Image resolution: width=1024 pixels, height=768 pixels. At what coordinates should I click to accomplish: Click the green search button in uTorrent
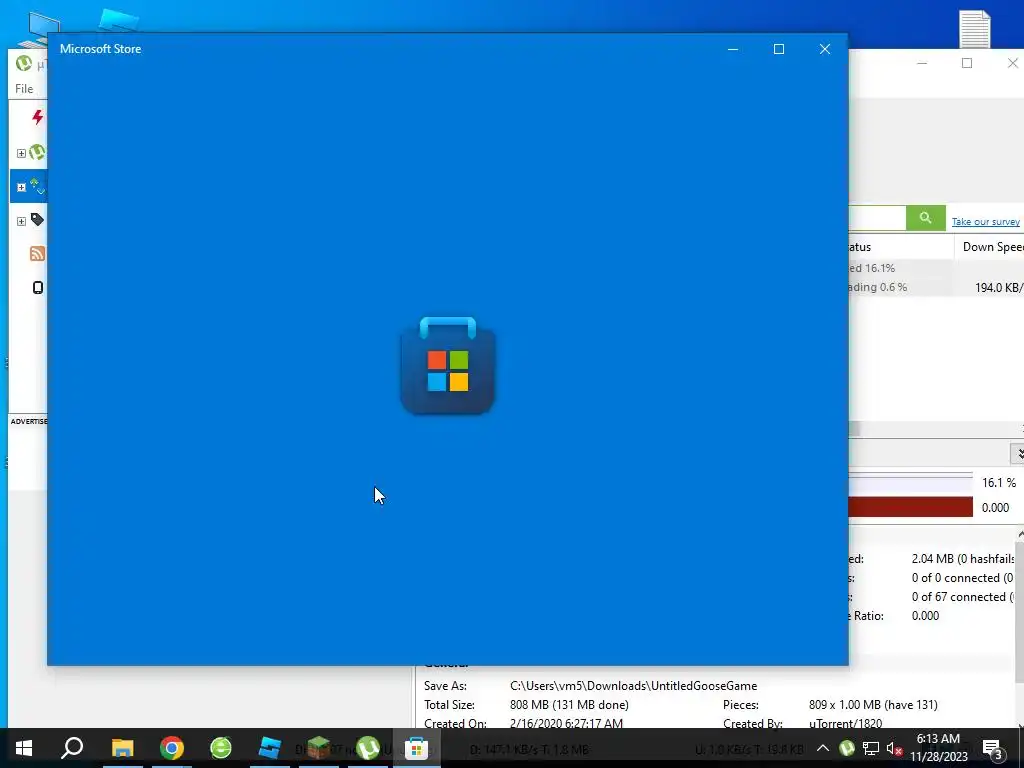pyautogui.click(x=925, y=218)
